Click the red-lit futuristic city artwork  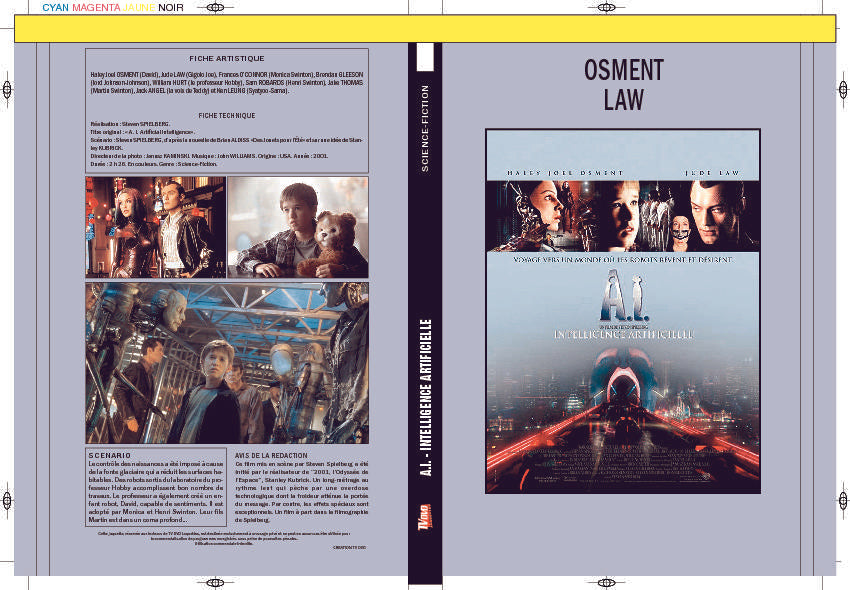pyautogui.click(x=623, y=420)
